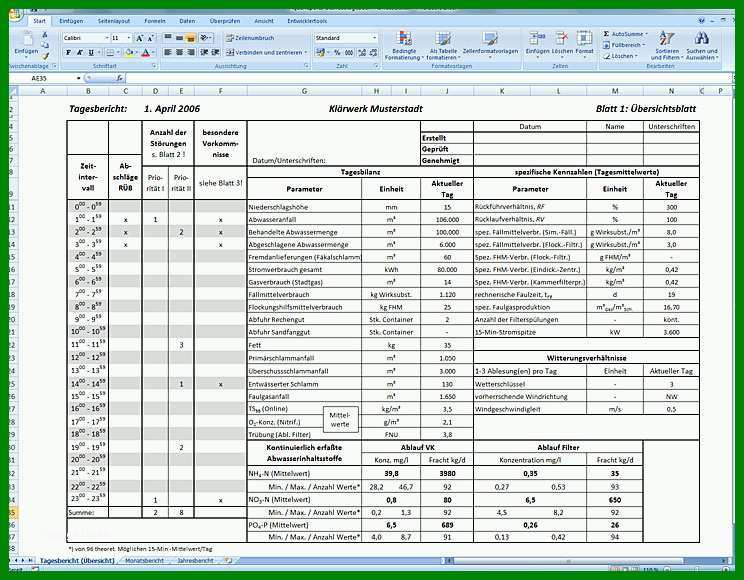Screen dimensions: 744x580
Task: Open the Jahresbericht sheet tab
Action: [x=195, y=561]
